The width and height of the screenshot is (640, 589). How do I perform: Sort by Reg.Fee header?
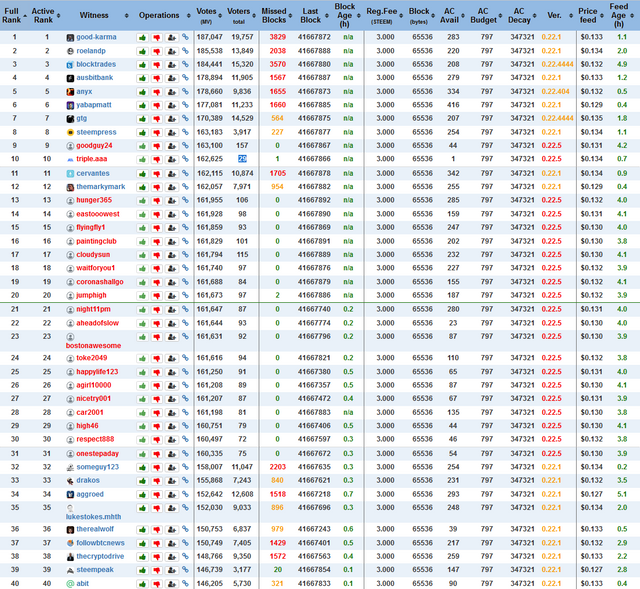tap(384, 16)
